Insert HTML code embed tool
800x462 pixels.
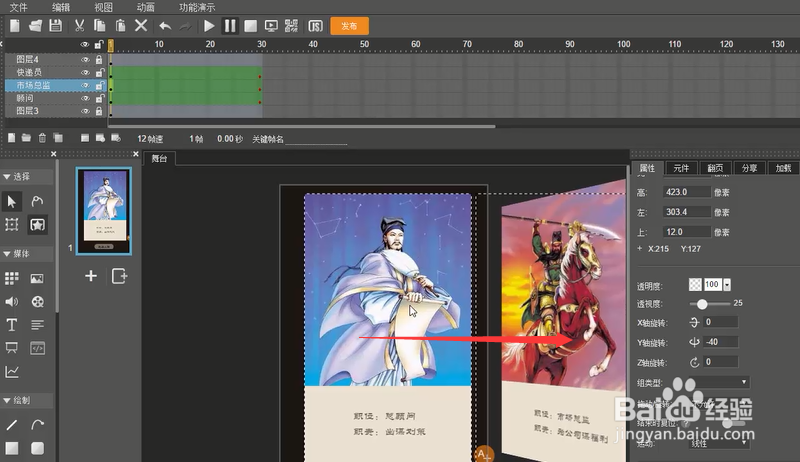point(37,348)
